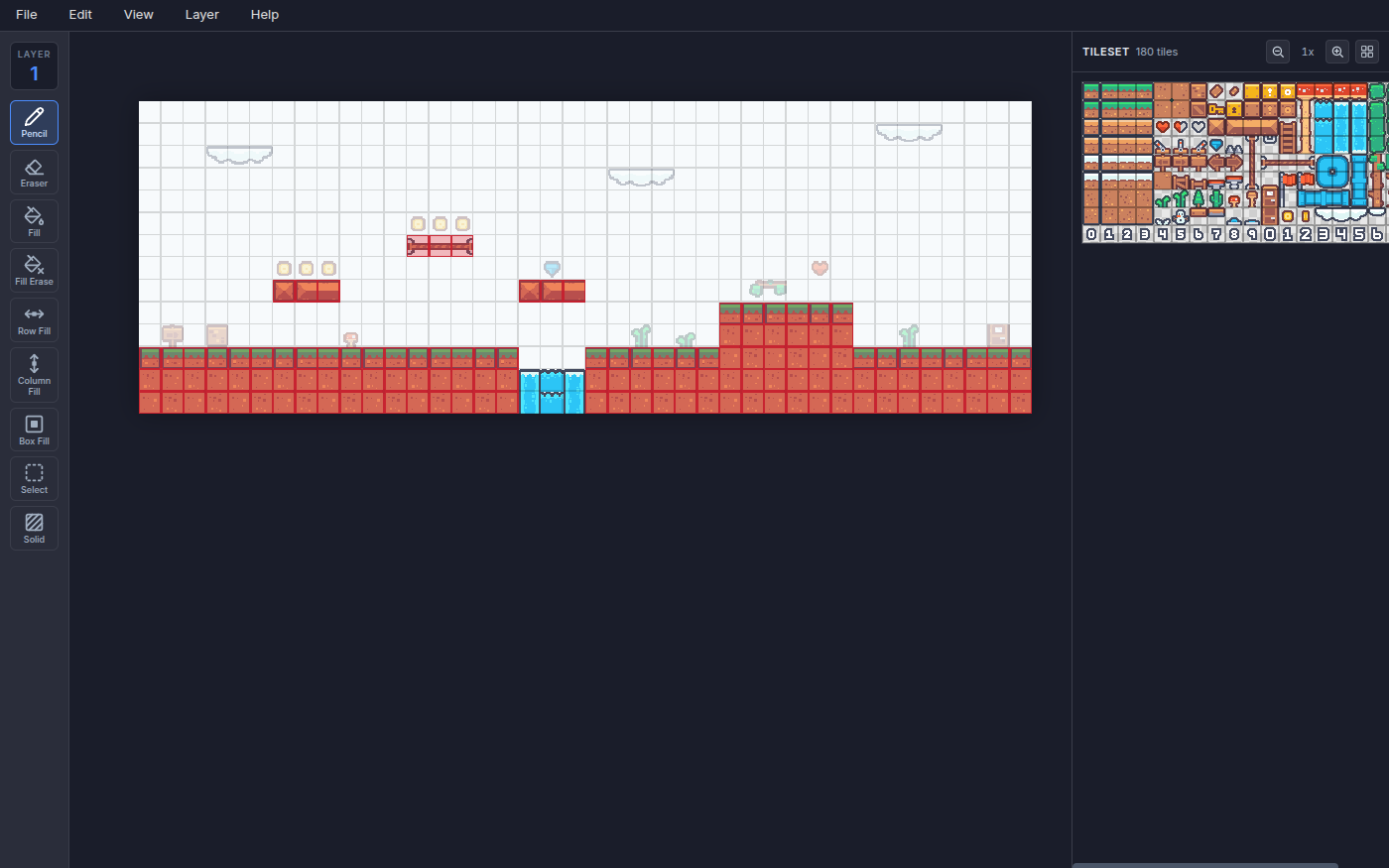Click the faded heart on the canvas
1389x868 pixels.
820,268
